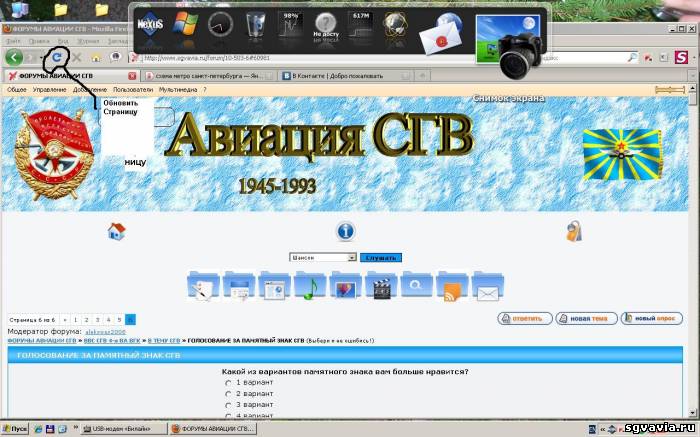This screenshot has width=700, height=437.
Task: Open the blue info circle icon
Action: tap(346, 231)
